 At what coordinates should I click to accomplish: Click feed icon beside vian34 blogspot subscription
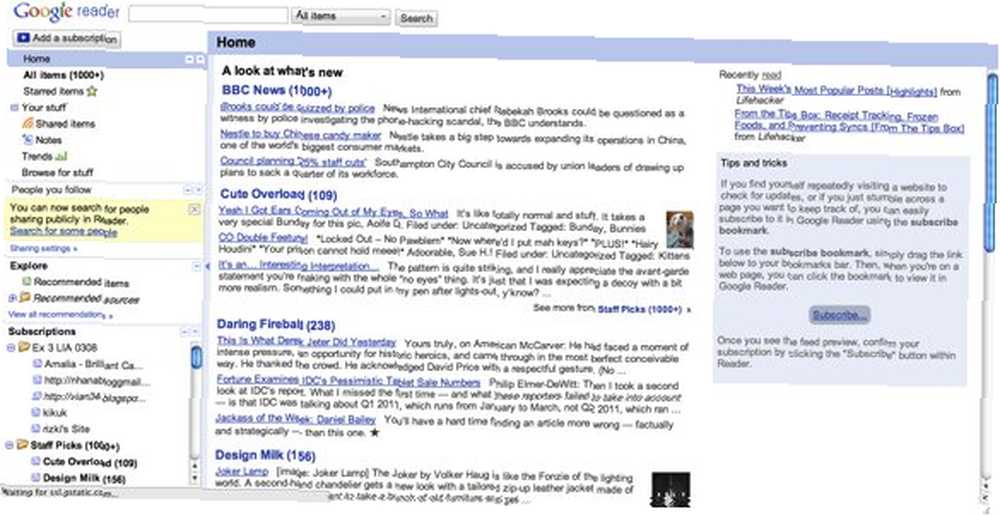point(37,397)
